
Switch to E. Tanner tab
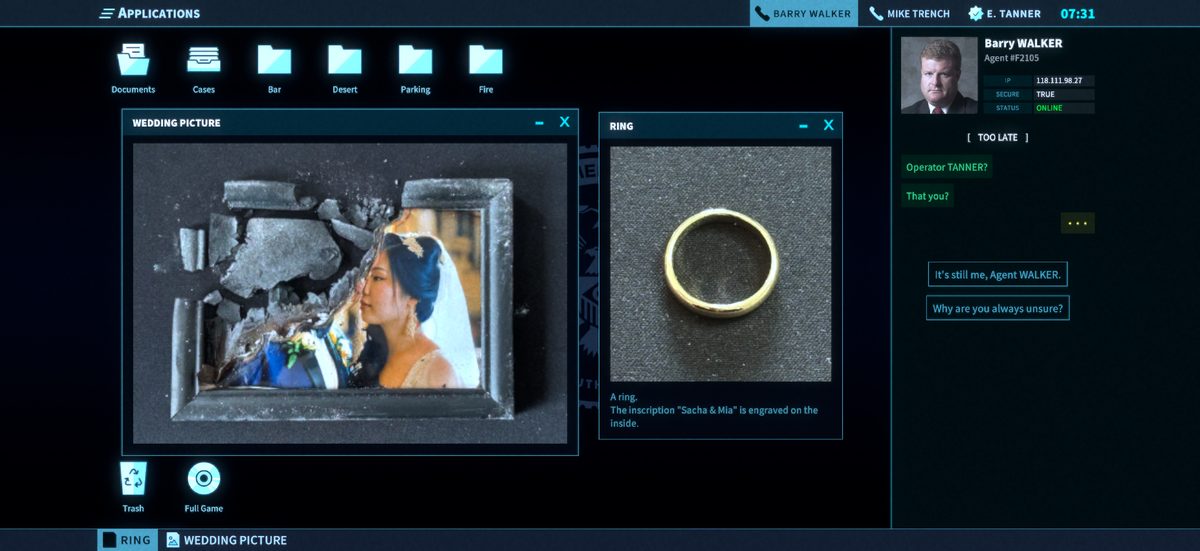click(1005, 13)
